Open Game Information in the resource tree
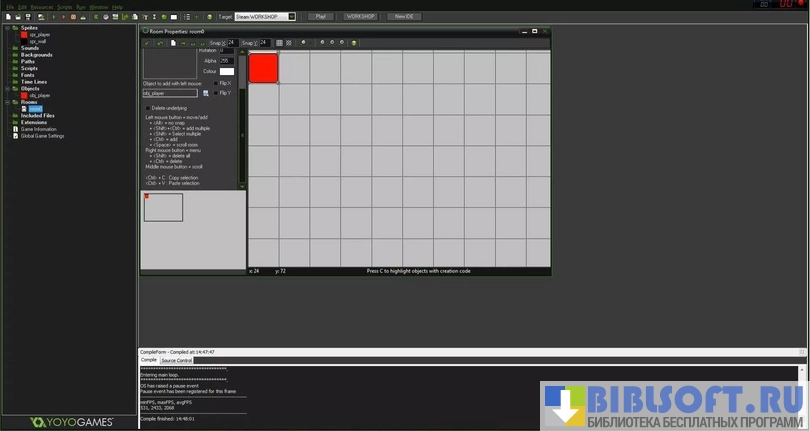The image size is (810, 431). [38, 129]
